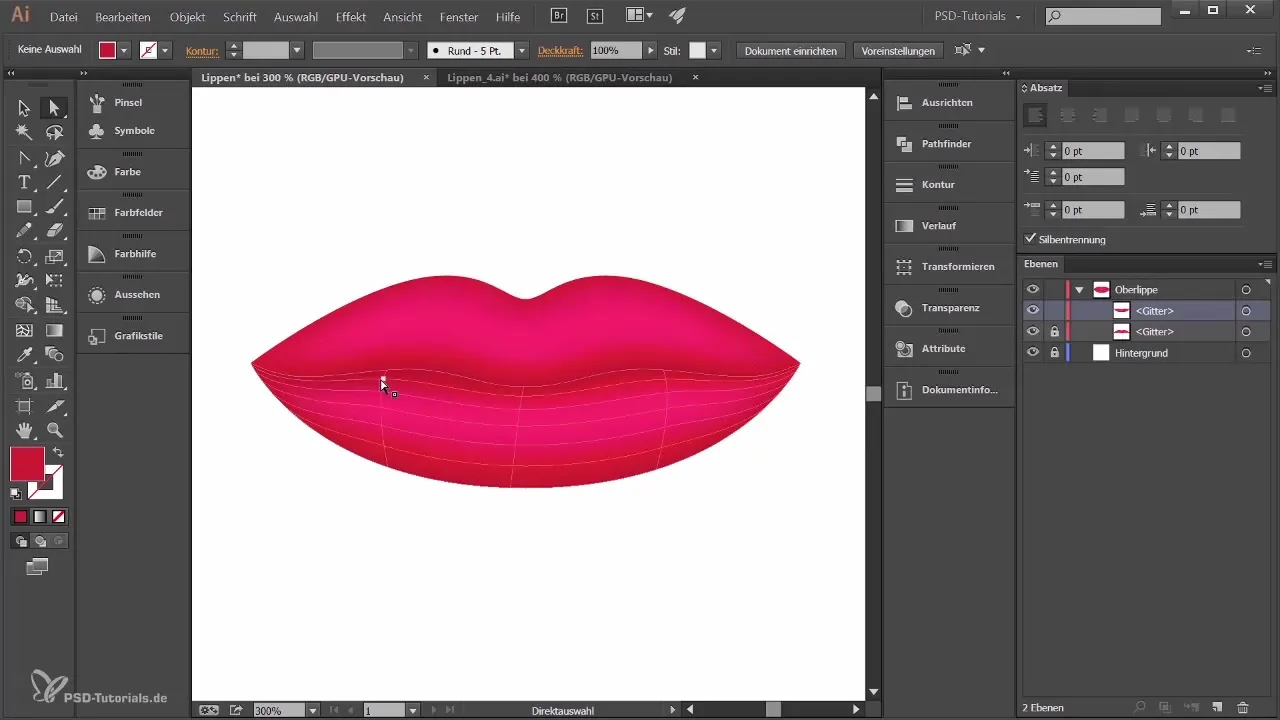Open Adobe Bridge via Br icon
The height and width of the screenshot is (720, 1280).
pyautogui.click(x=560, y=16)
